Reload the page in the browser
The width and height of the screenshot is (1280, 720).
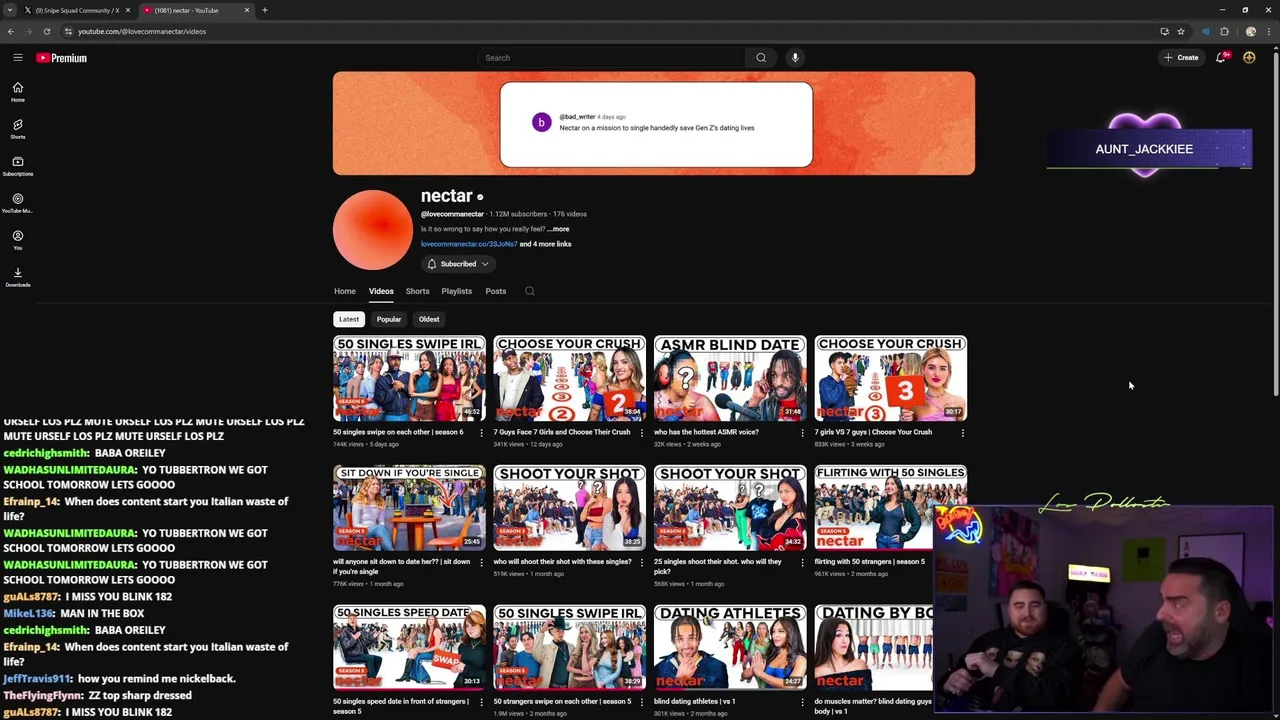click(x=46, y=31)
